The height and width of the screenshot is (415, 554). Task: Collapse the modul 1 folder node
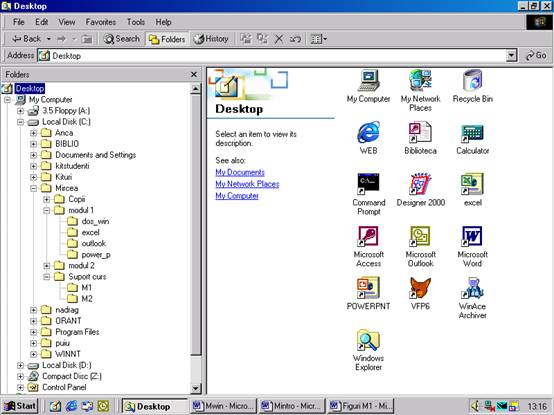point(47,211)
